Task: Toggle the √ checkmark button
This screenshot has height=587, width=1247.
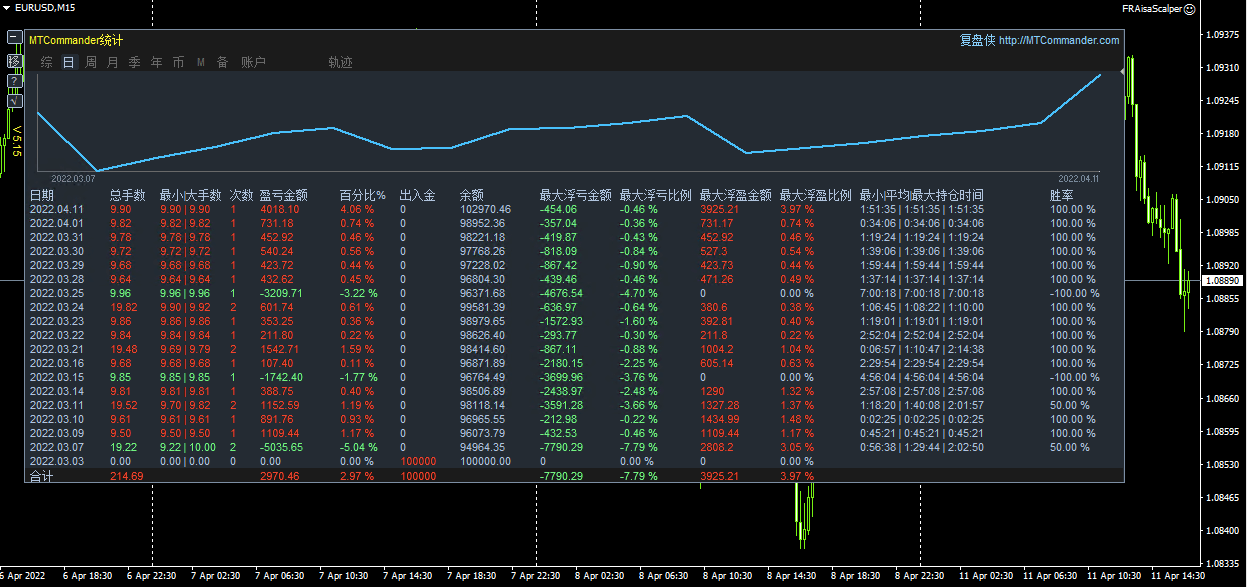Action: point(14,100)
